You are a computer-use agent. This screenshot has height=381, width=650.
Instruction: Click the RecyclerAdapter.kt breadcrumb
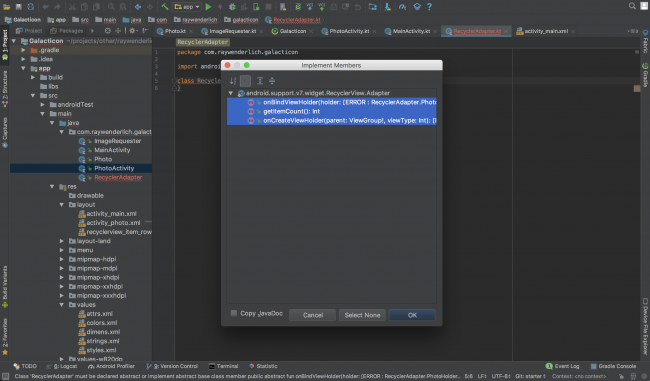pos(293,19)
